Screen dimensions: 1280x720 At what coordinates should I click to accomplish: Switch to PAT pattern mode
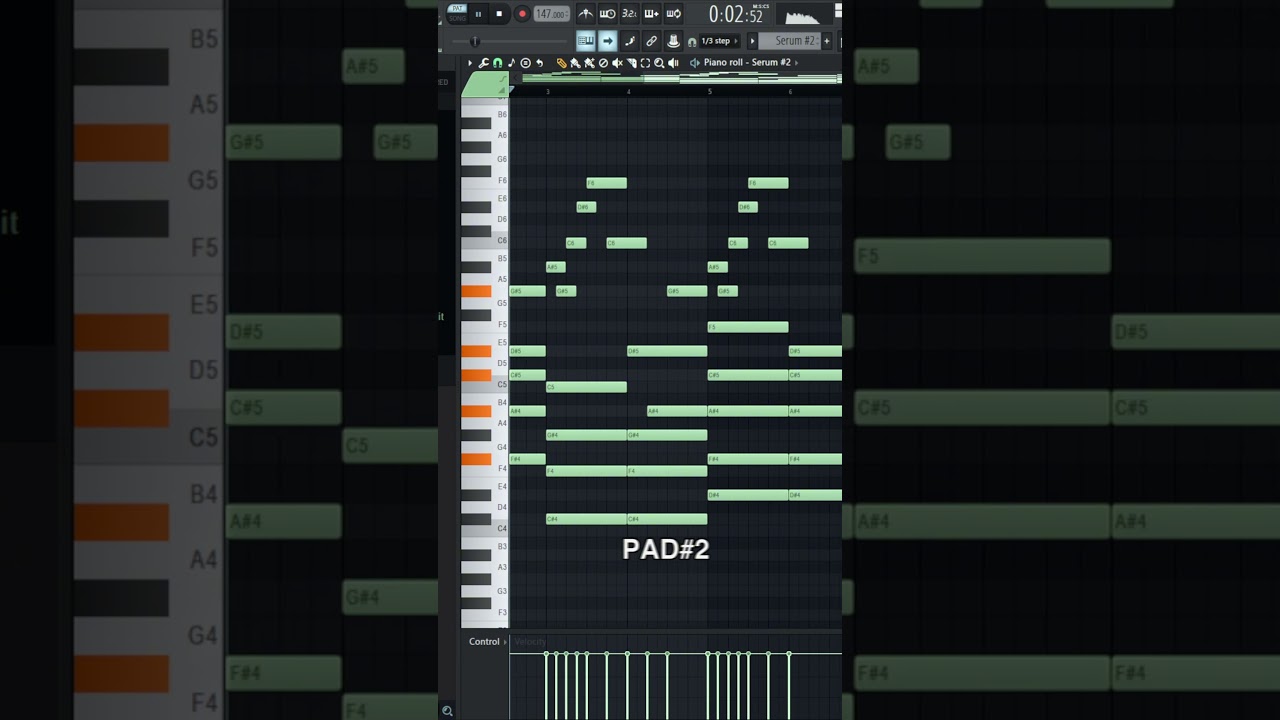(457, 8)
